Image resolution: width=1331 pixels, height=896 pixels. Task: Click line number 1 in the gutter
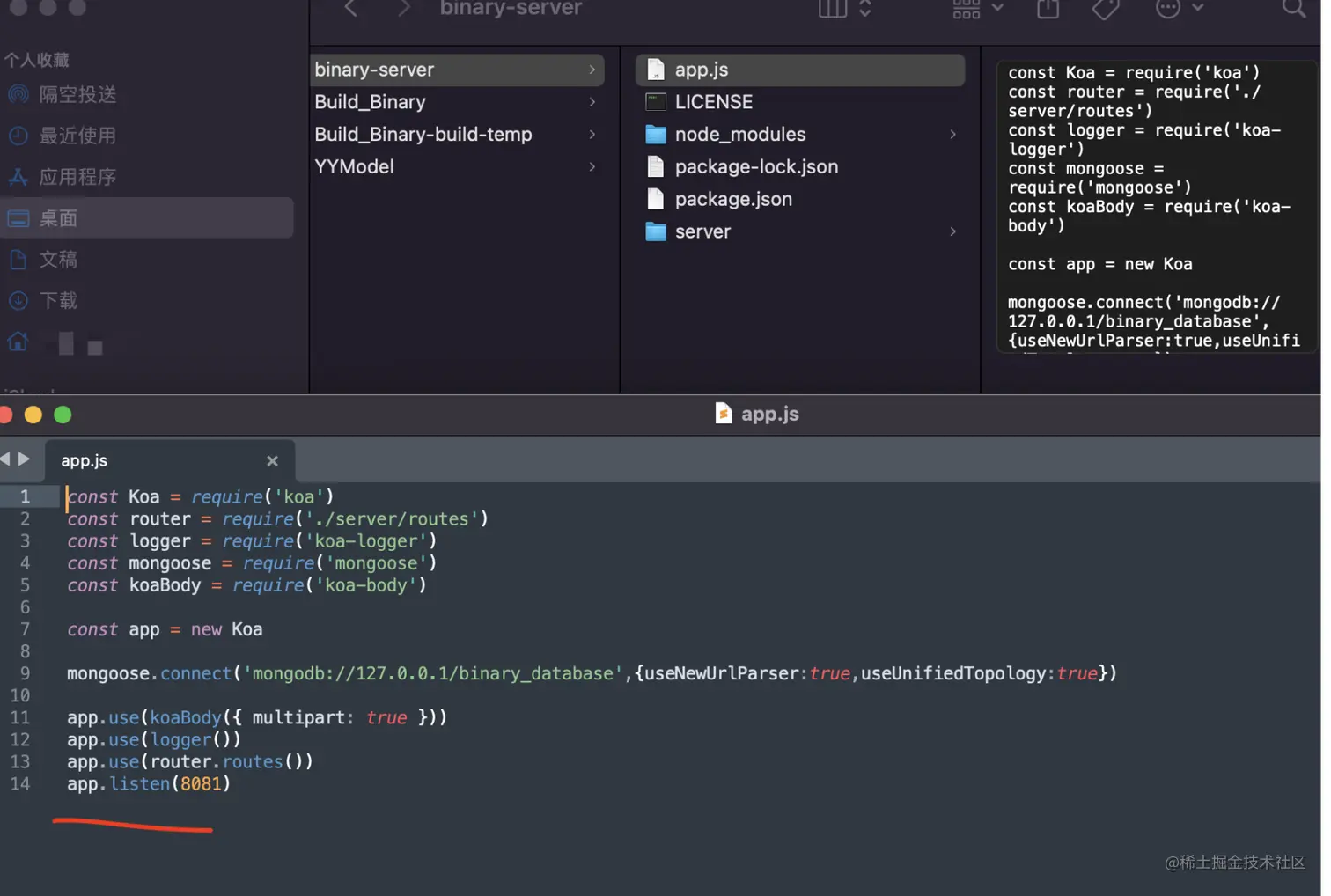point(25,497)
